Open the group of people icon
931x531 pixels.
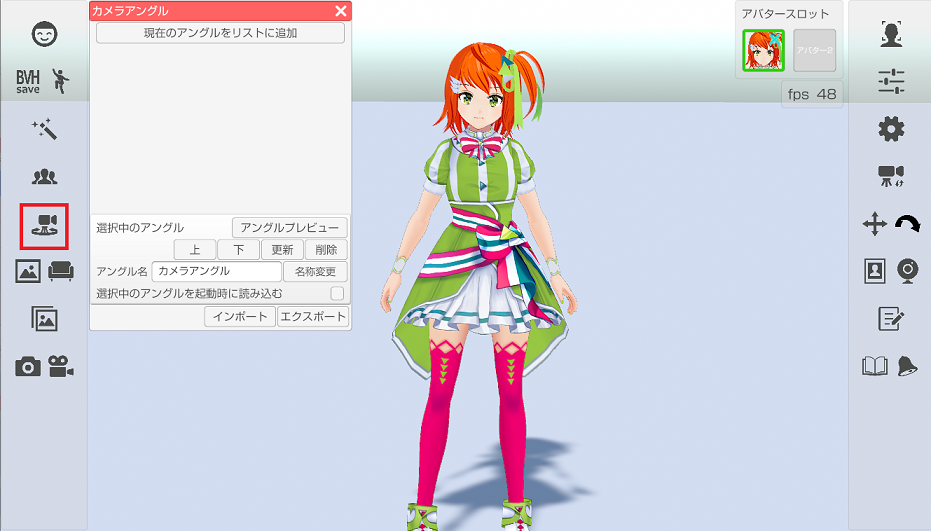click(45, 176)
